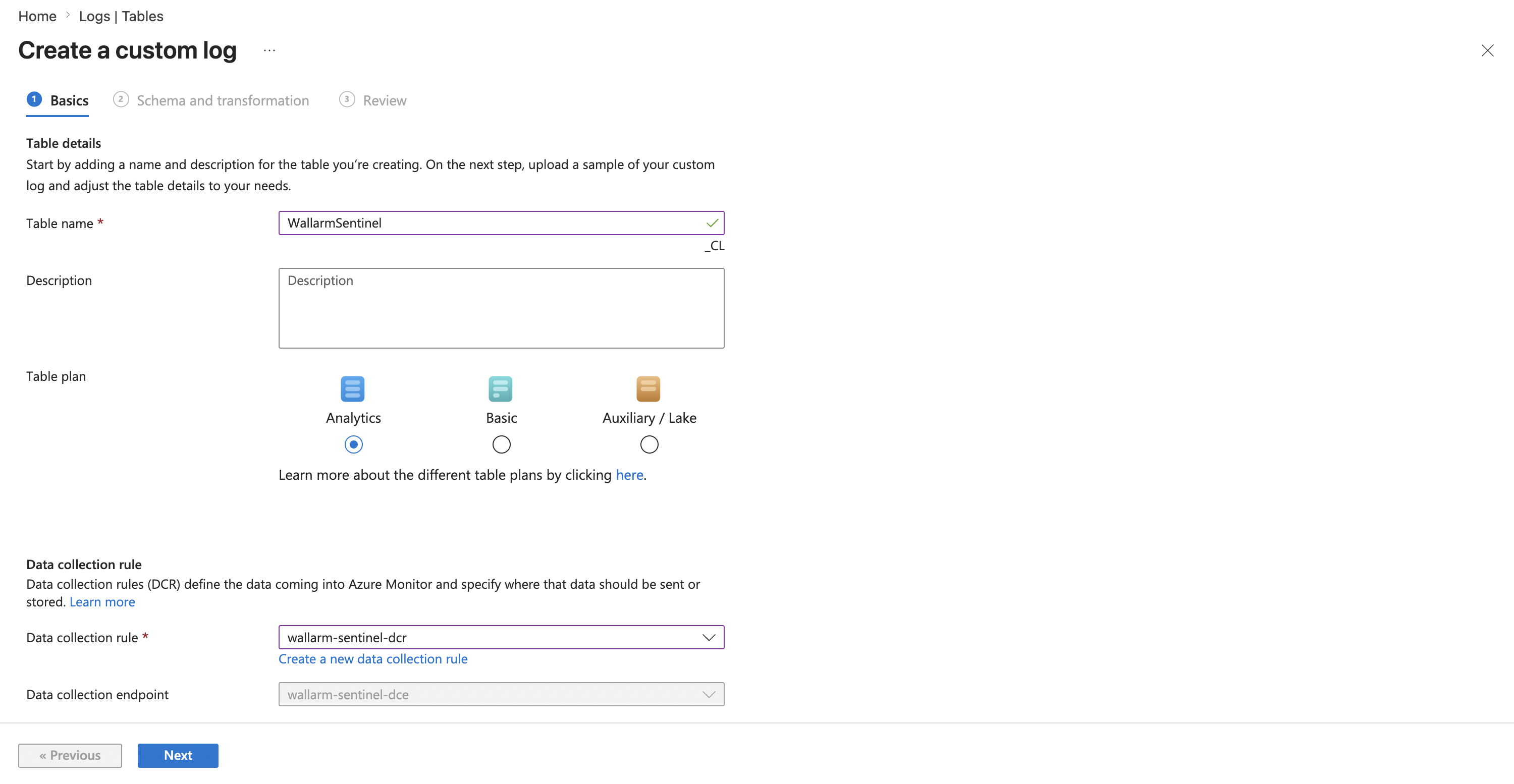Click into the Description text area
The height and width of the screenshot is (784, 1514).
pos(501,309)
